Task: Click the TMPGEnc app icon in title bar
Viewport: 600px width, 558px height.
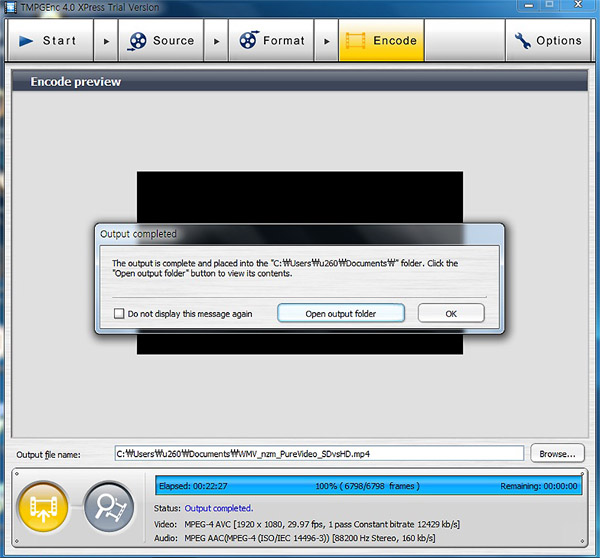Action: click(x=11, y=7)
